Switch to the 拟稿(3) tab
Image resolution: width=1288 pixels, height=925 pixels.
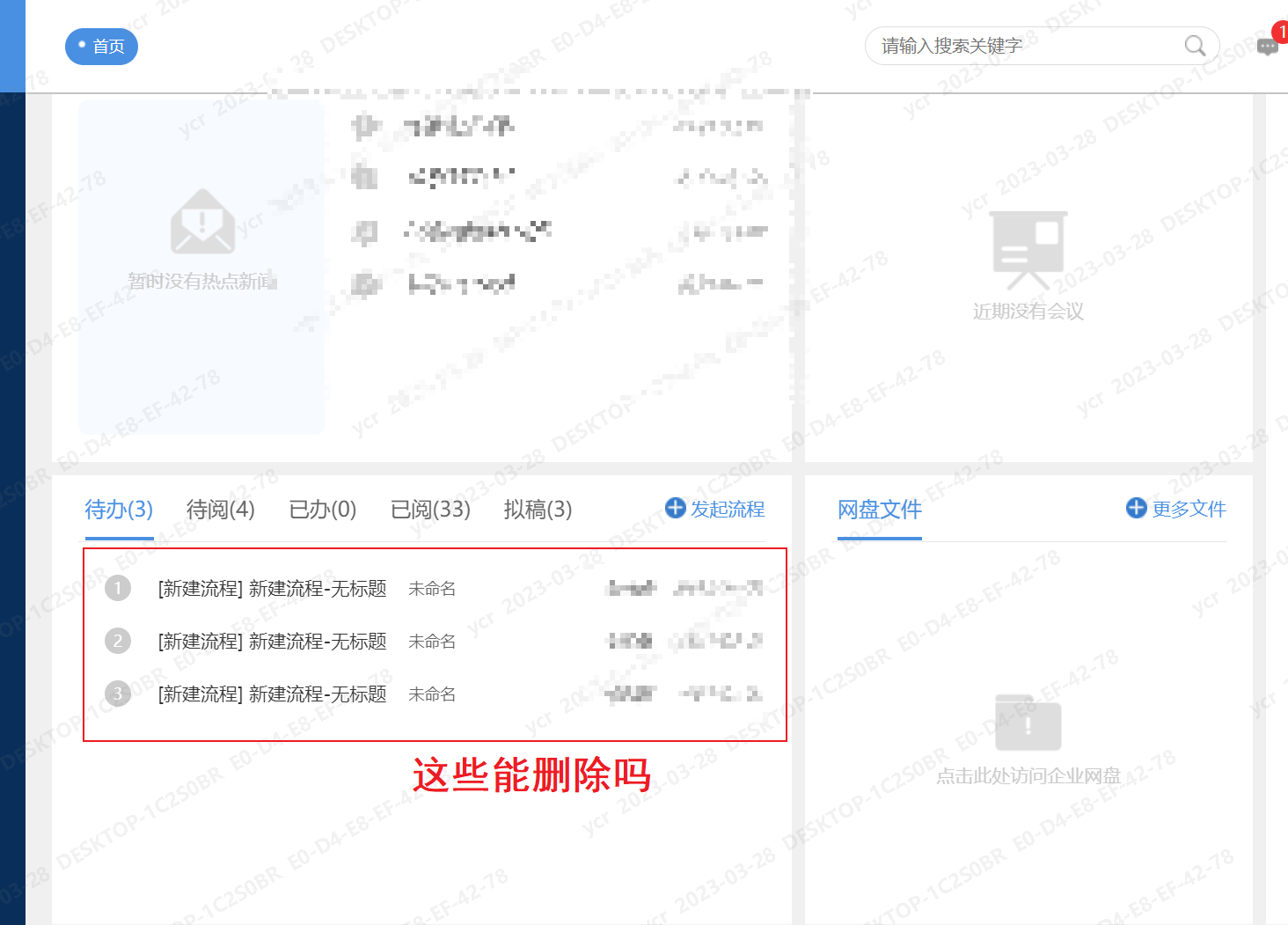[538, 510]
